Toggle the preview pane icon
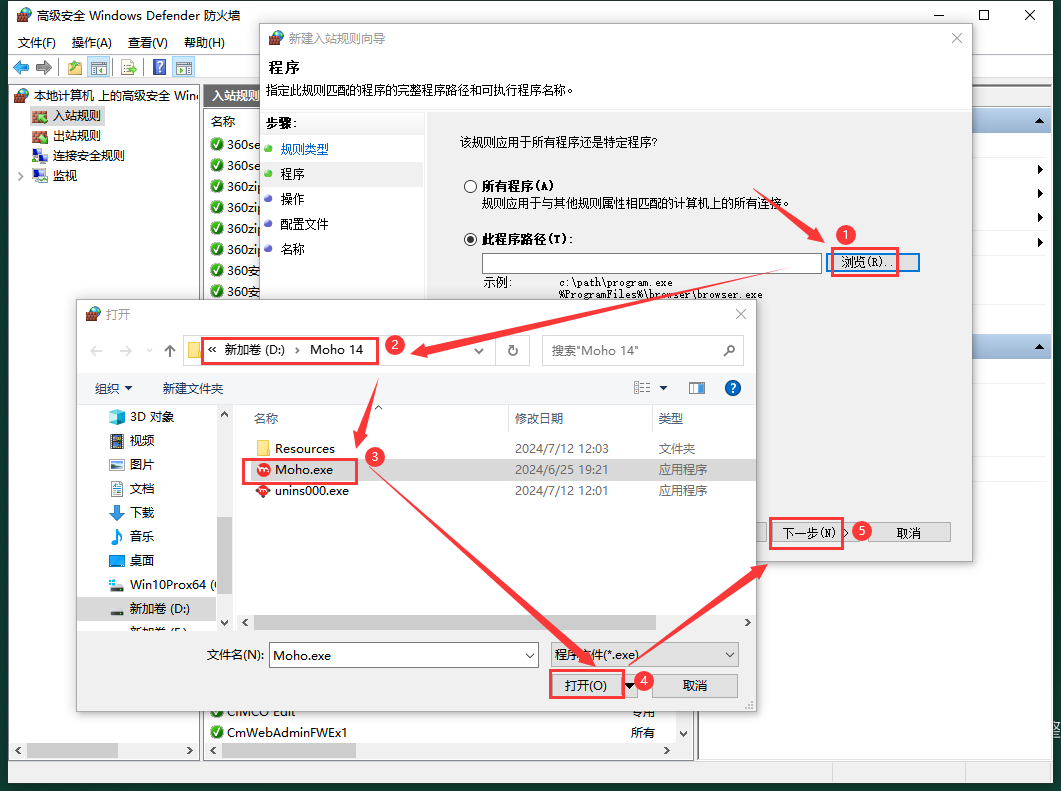This screenshot has height=791, width=1061. click(x=696, y=388)
